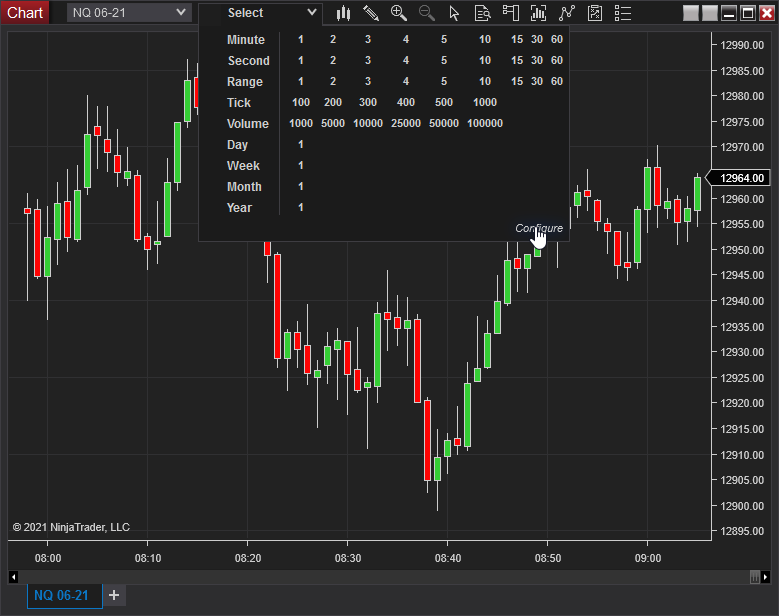Select 1 in the Week row
The height and width of the screenshot is (616, 779).
[x=301, y=165]
